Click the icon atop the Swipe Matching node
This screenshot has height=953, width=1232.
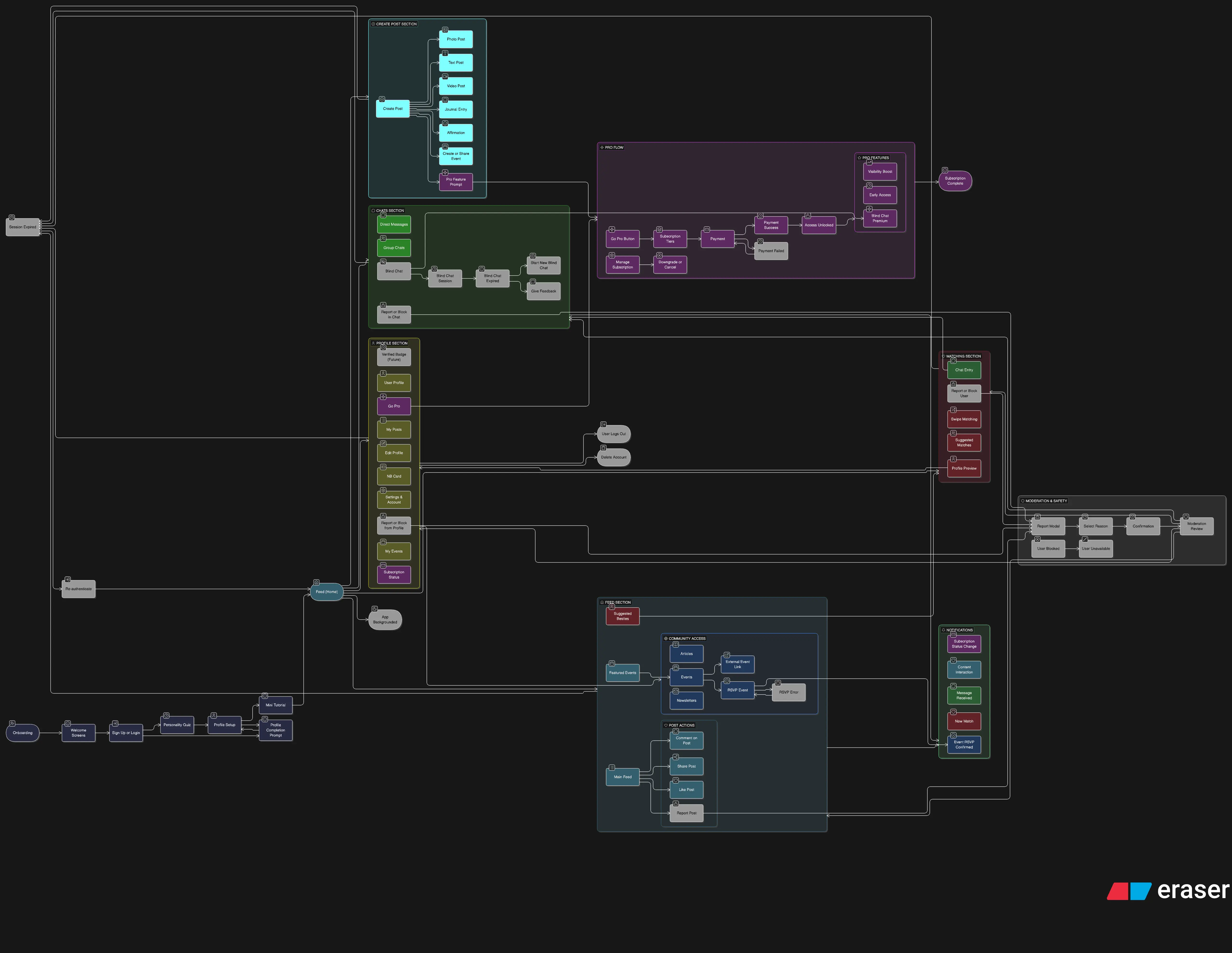(953, 410)
